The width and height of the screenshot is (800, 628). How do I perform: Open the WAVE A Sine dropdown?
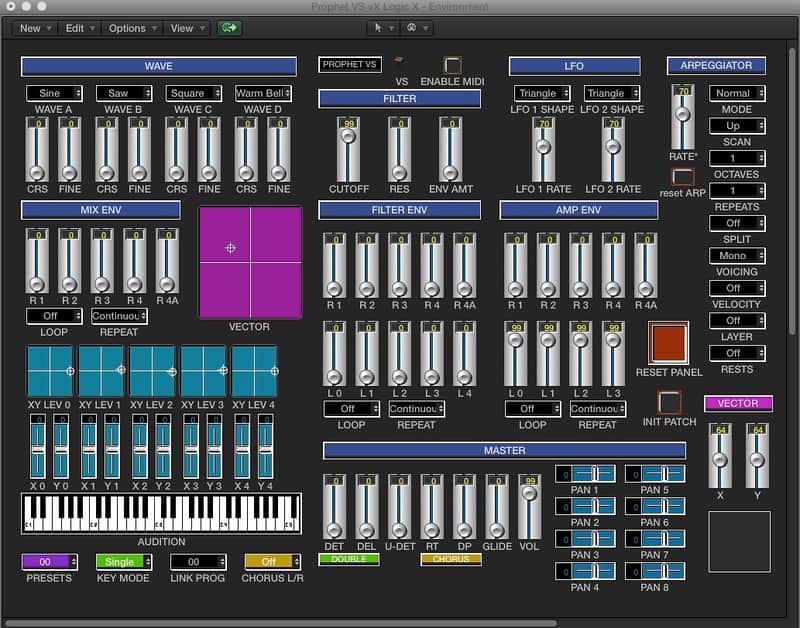coord(54,93)
